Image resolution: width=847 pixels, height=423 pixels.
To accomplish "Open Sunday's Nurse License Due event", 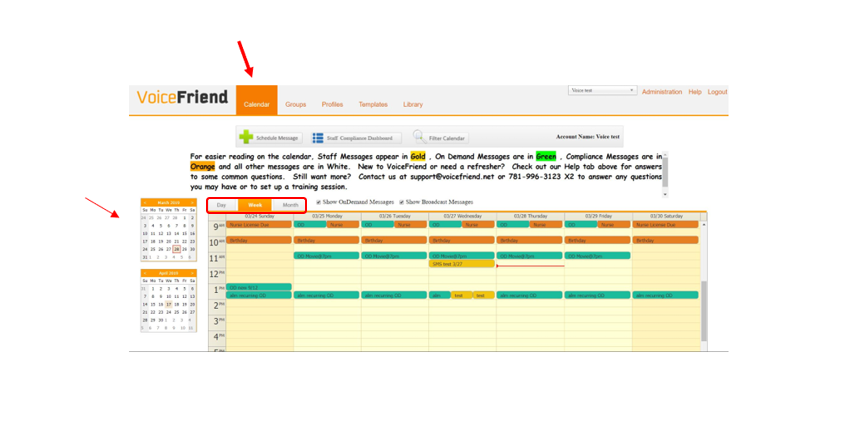I will (x=259, y=224).
